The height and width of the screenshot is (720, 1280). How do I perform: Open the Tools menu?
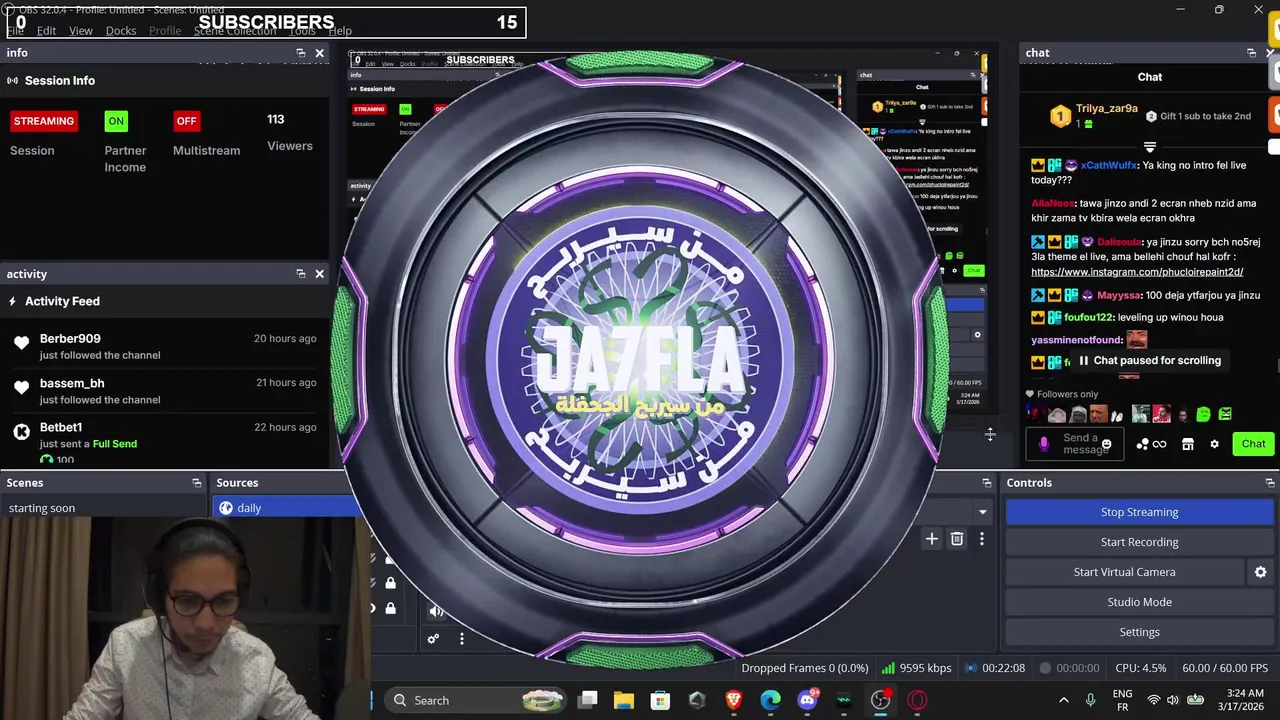pyautogui.click(x=302, y=31)
